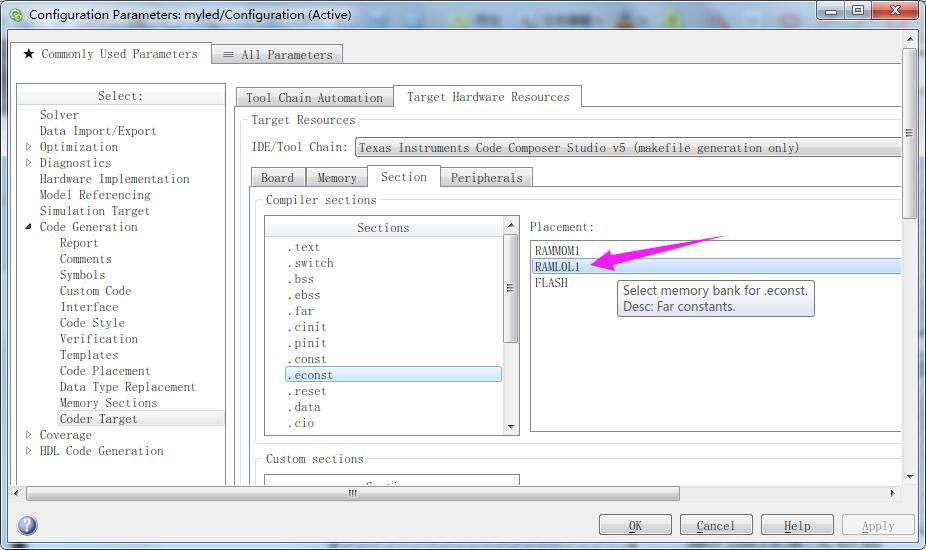Open Simulation Target settings
This screenshot has height=550, width=926.
point(94,210)
